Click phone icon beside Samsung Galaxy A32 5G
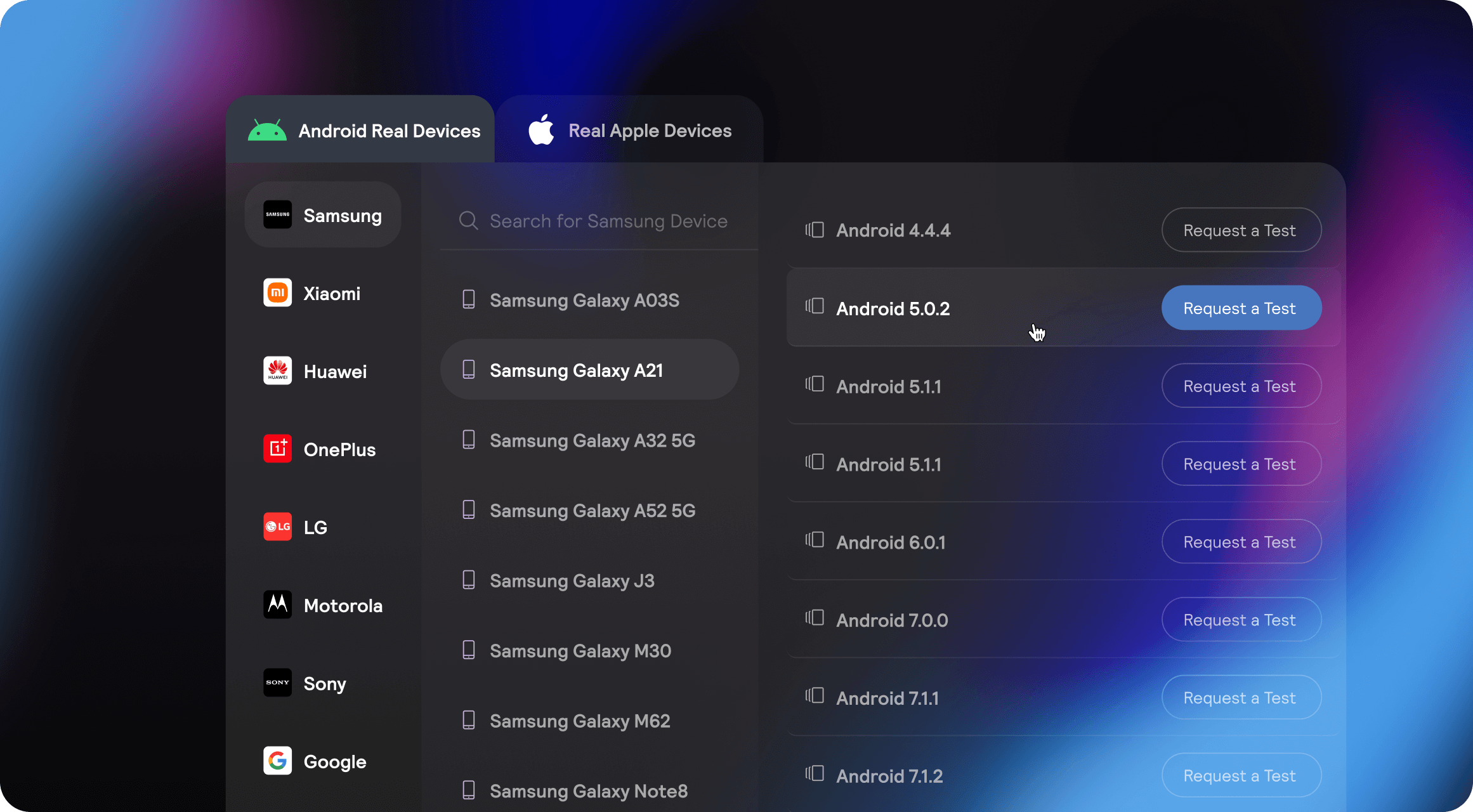Screen dimensions: 1473x812 click(x=469, y=440)
